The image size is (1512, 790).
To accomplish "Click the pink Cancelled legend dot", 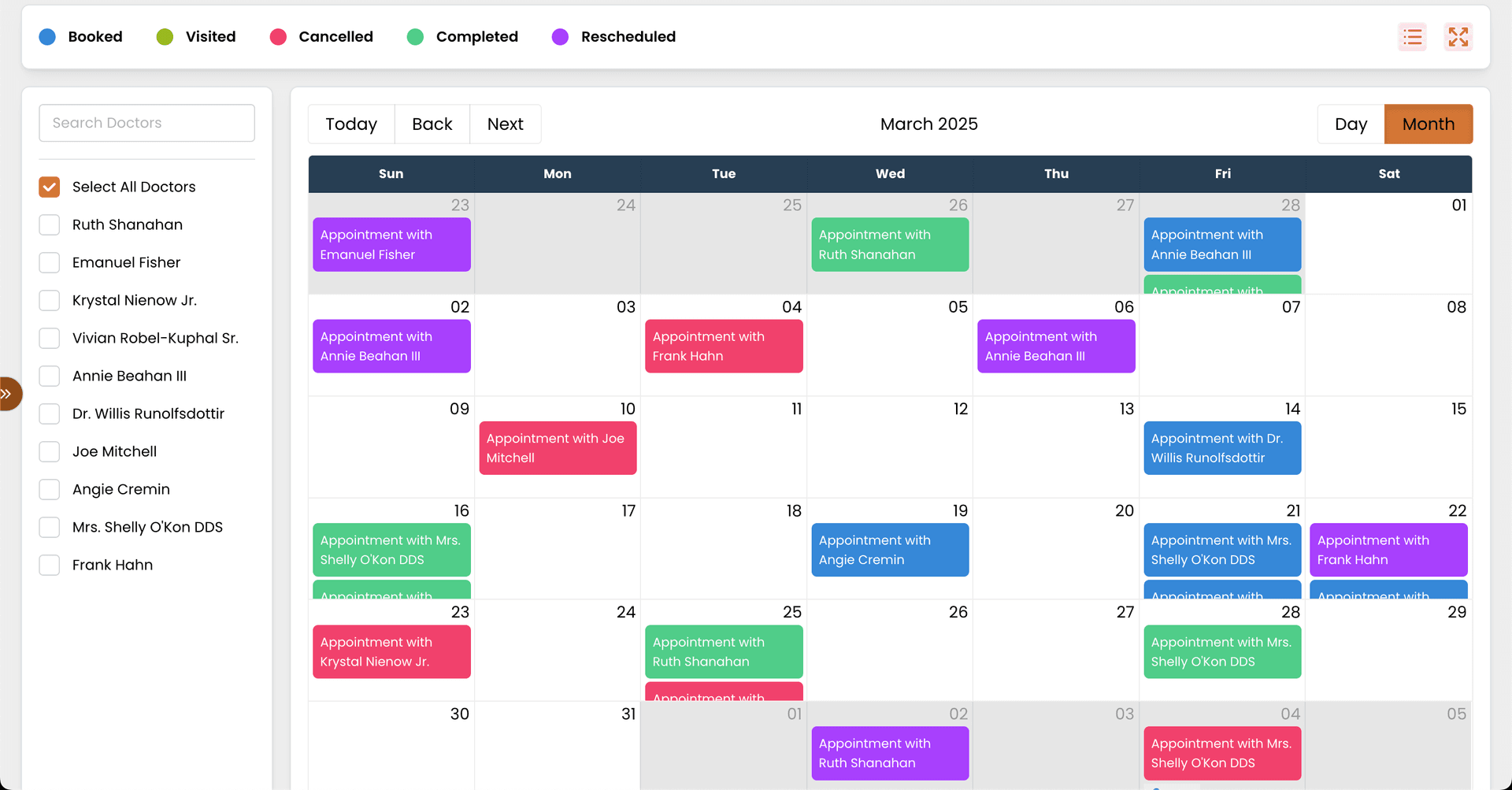I will click(x=277, y=36).
